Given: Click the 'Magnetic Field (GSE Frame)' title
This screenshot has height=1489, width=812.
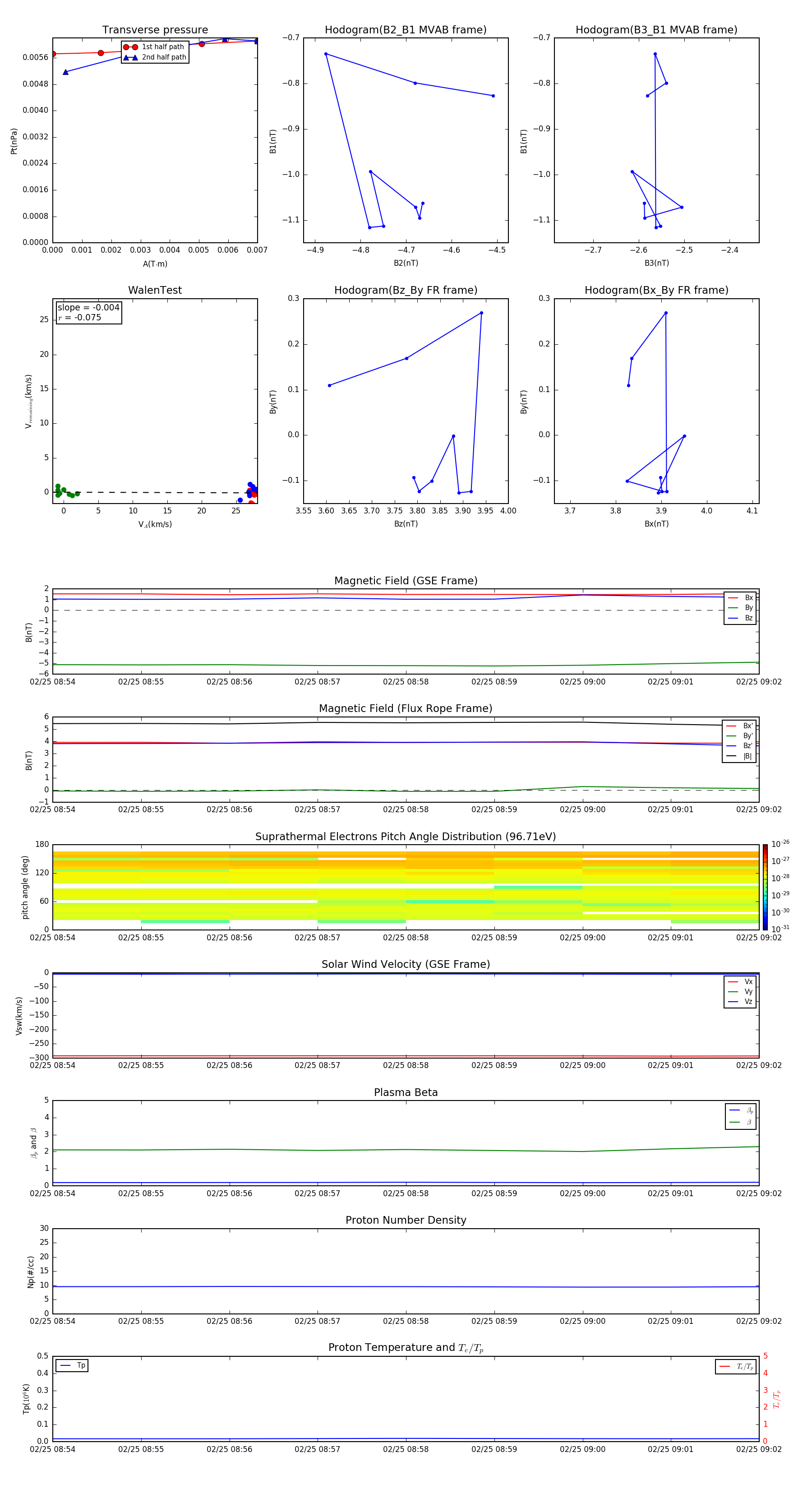Looking at the screenshot, I should click(x=406, y=581).
